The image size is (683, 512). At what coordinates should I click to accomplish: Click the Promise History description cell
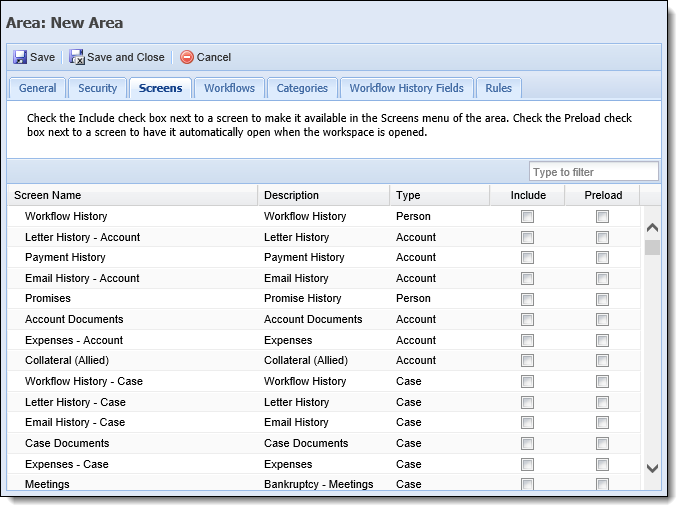303,298
